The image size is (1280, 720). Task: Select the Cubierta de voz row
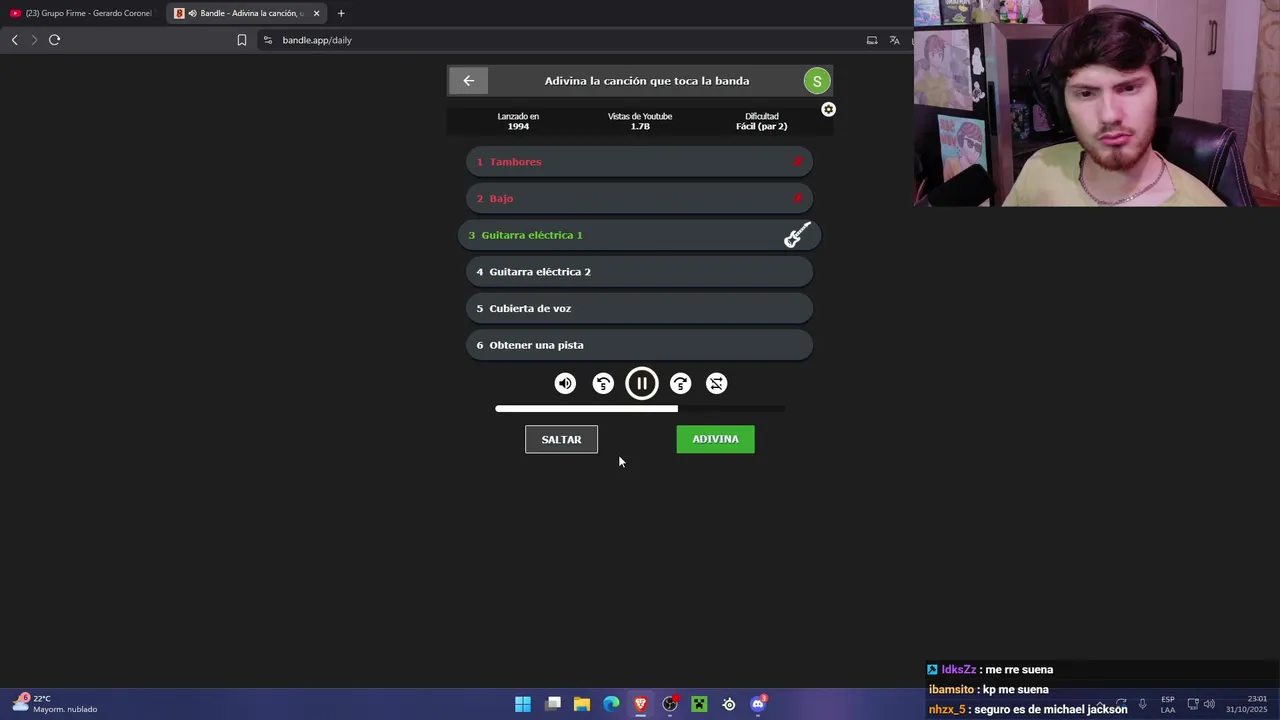tap(639, 308)
